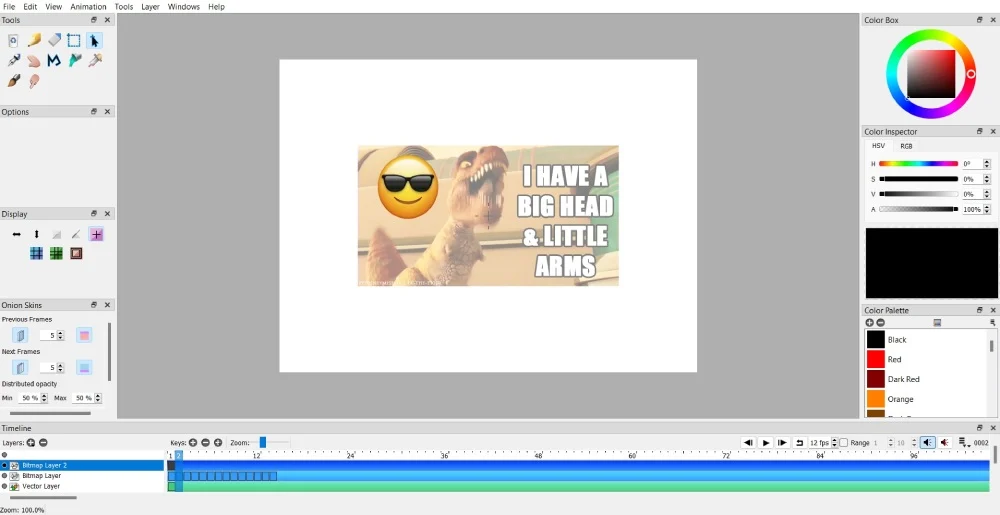Change the 12 fps frame rate spinner
Viewport: 1000px width, 515px height.
click(x=823, y=442)
